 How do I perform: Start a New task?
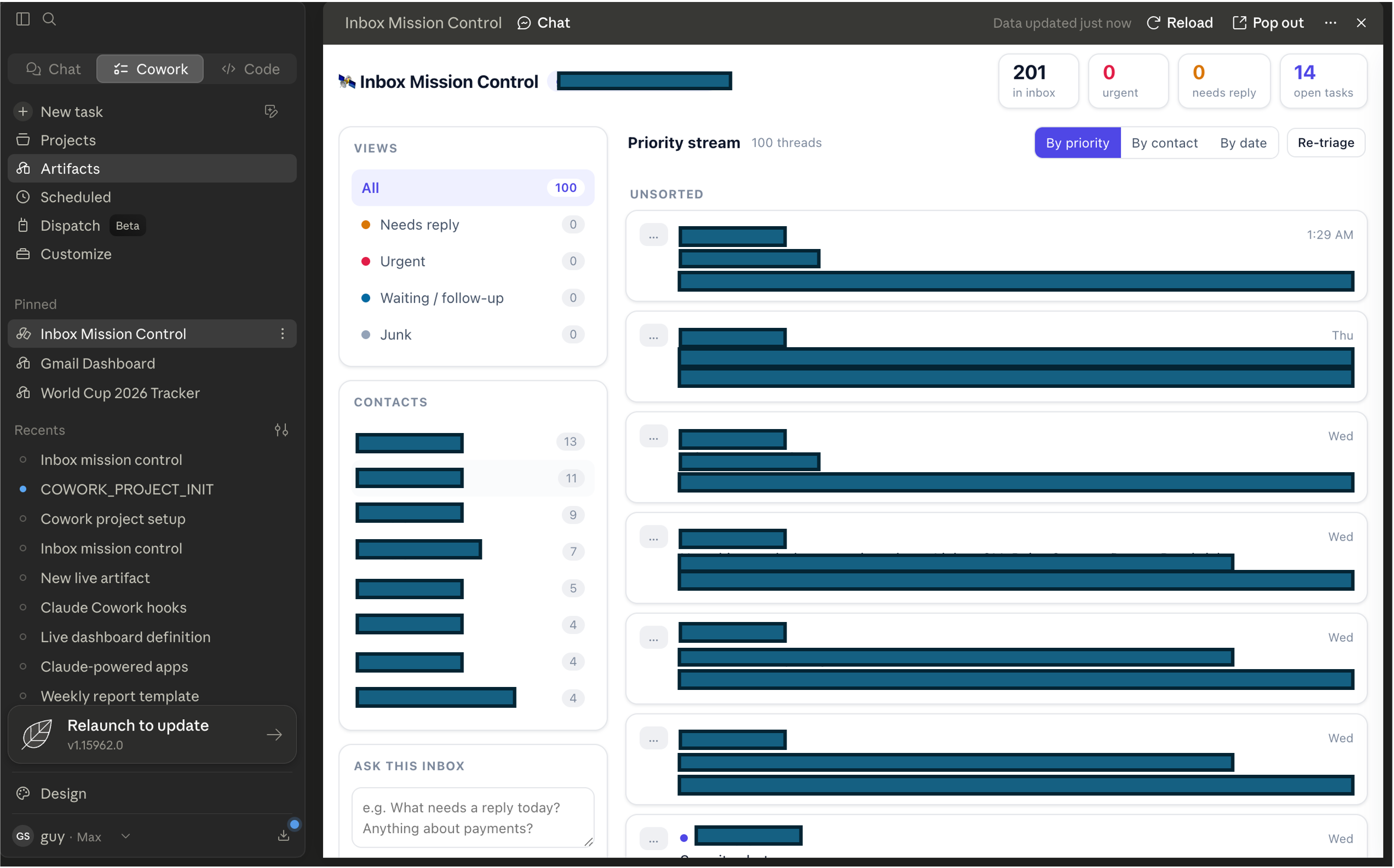pos(72,112)
